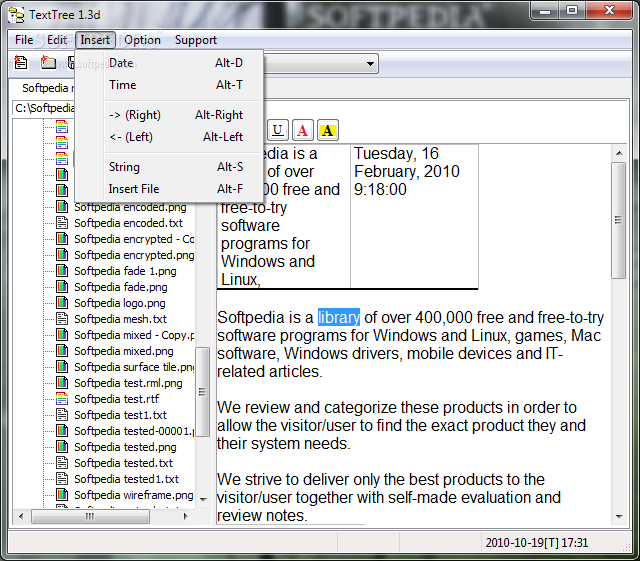The height and width of the screenshot is (561, 640).
Task: Click the text icon beside Softpedia test1.txt
Action: tap(62, 414)
